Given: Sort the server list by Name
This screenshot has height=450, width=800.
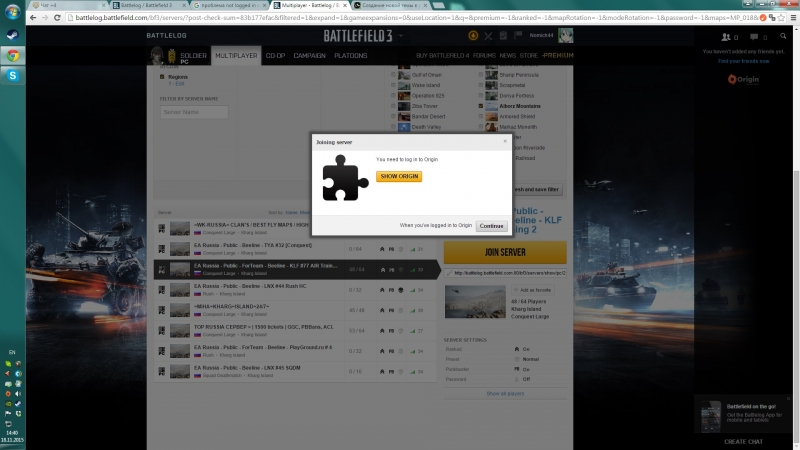Looking at the screenshot, I should [x=291, y=212].
